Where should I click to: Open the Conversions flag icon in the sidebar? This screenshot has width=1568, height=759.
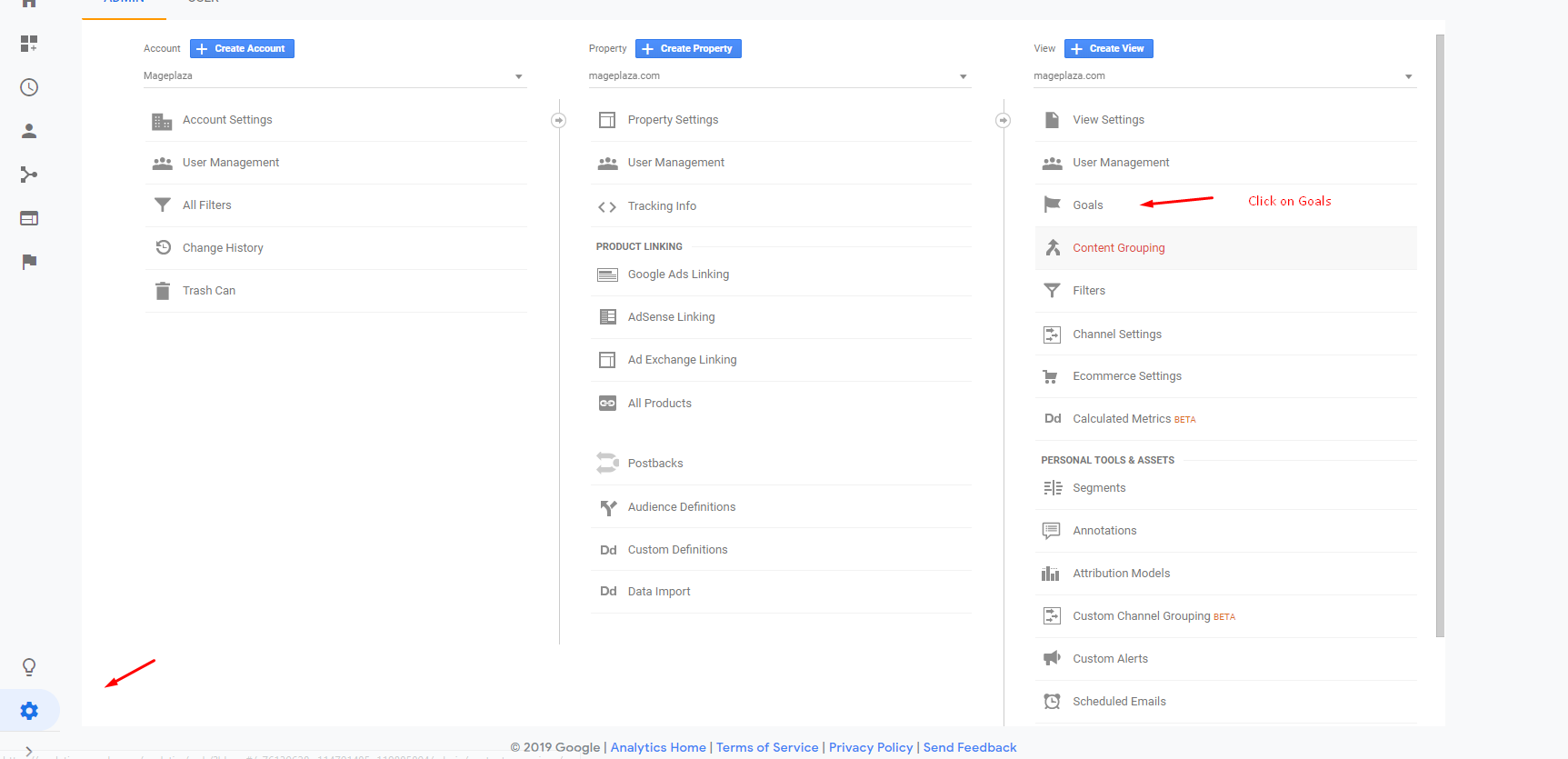[x=29, y=262]
